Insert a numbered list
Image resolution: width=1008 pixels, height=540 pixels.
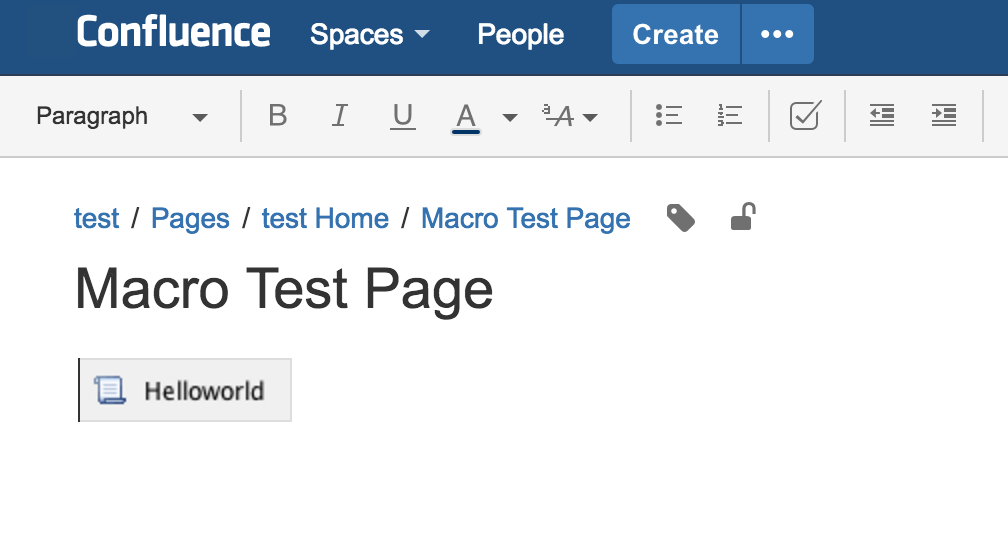pos(730,116)
